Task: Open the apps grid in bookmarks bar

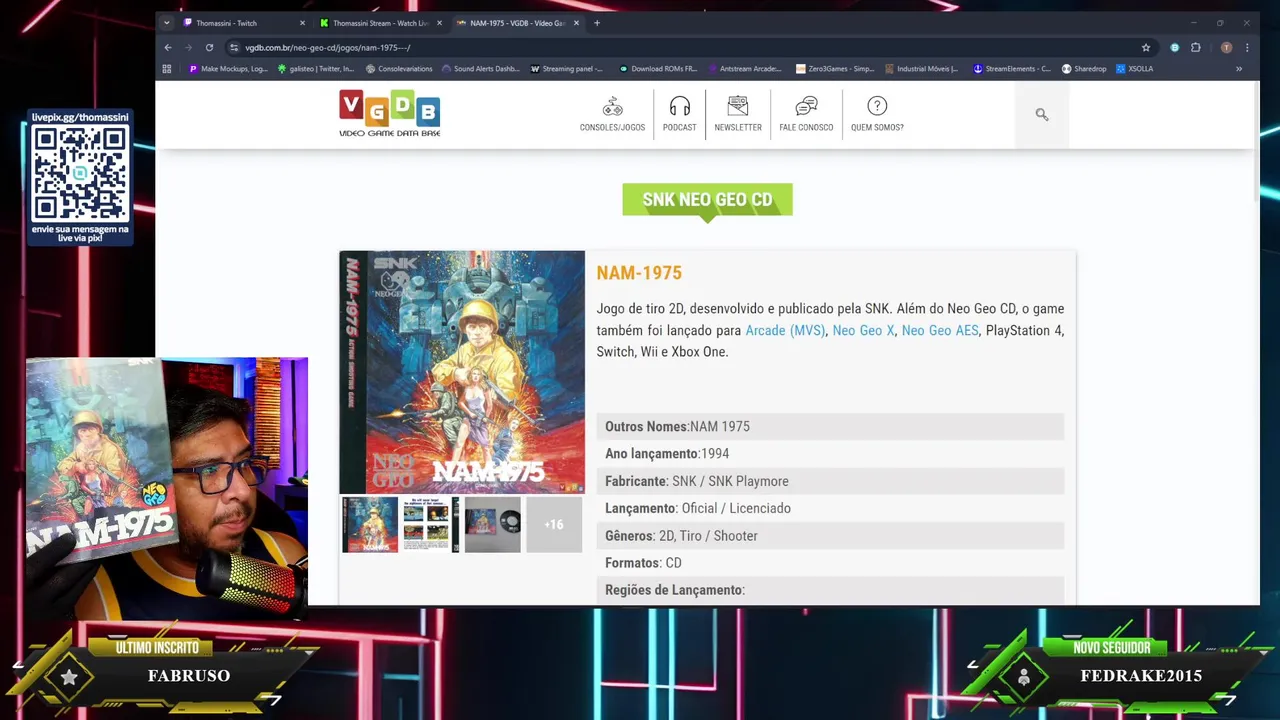Action: pyautogui.click(x=167, y=69)
